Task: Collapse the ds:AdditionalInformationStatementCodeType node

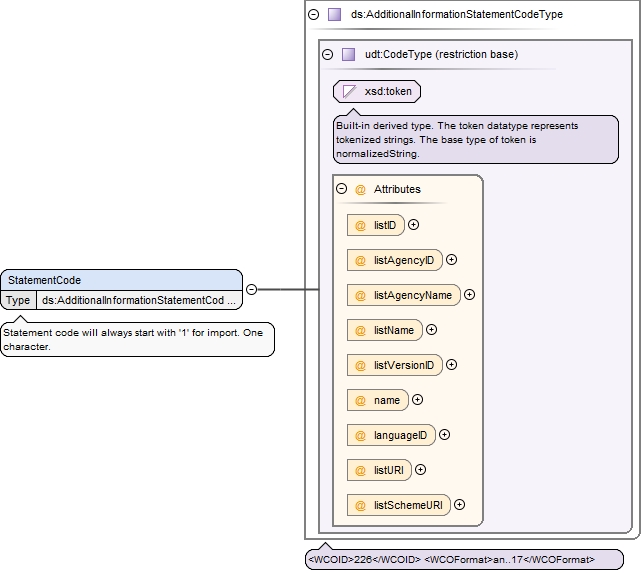Action: pos(314,14)
